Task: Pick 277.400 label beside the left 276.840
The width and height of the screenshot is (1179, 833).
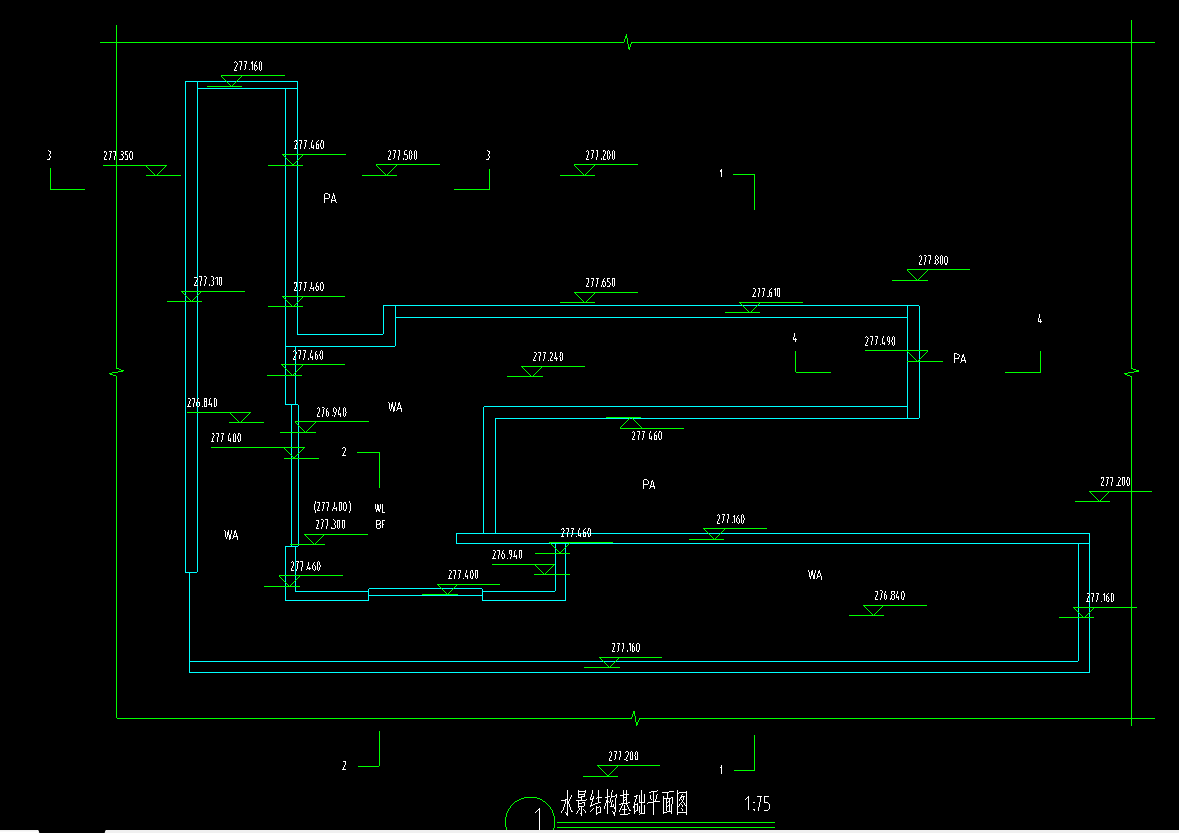Action: point(226,438)
